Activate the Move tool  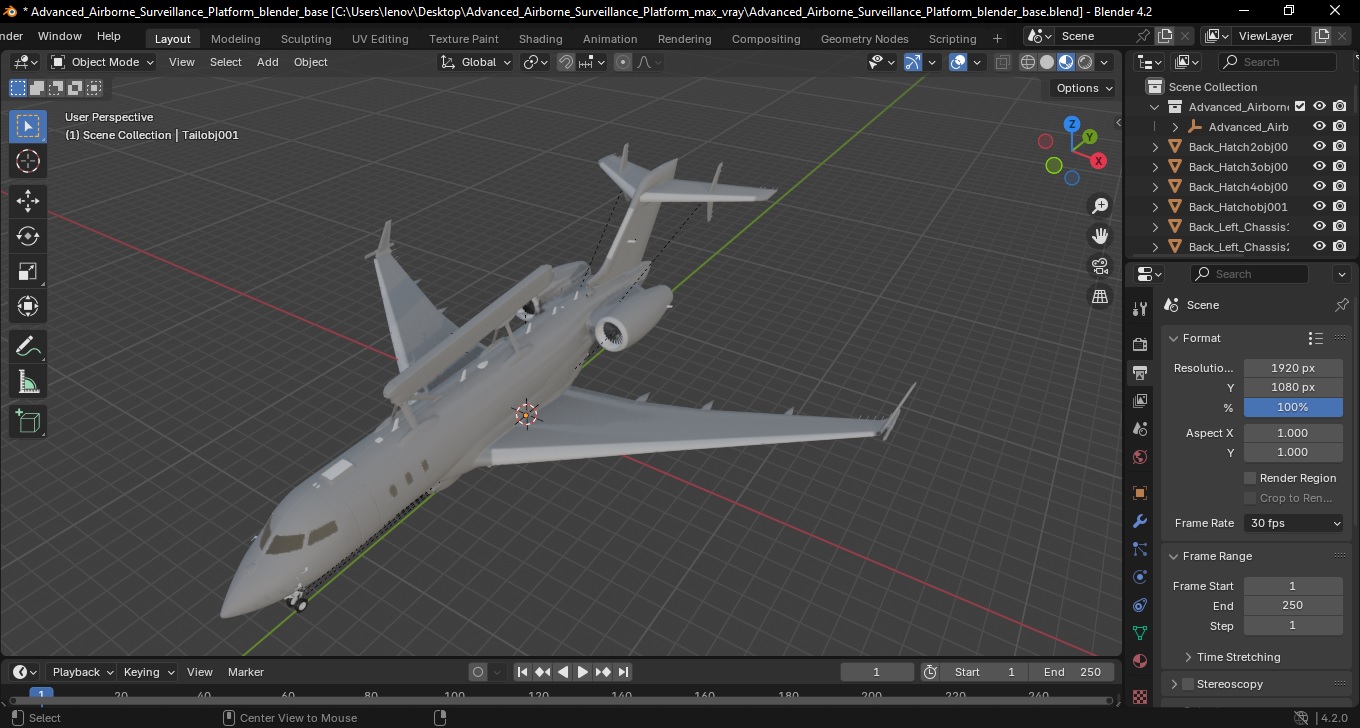28,200
